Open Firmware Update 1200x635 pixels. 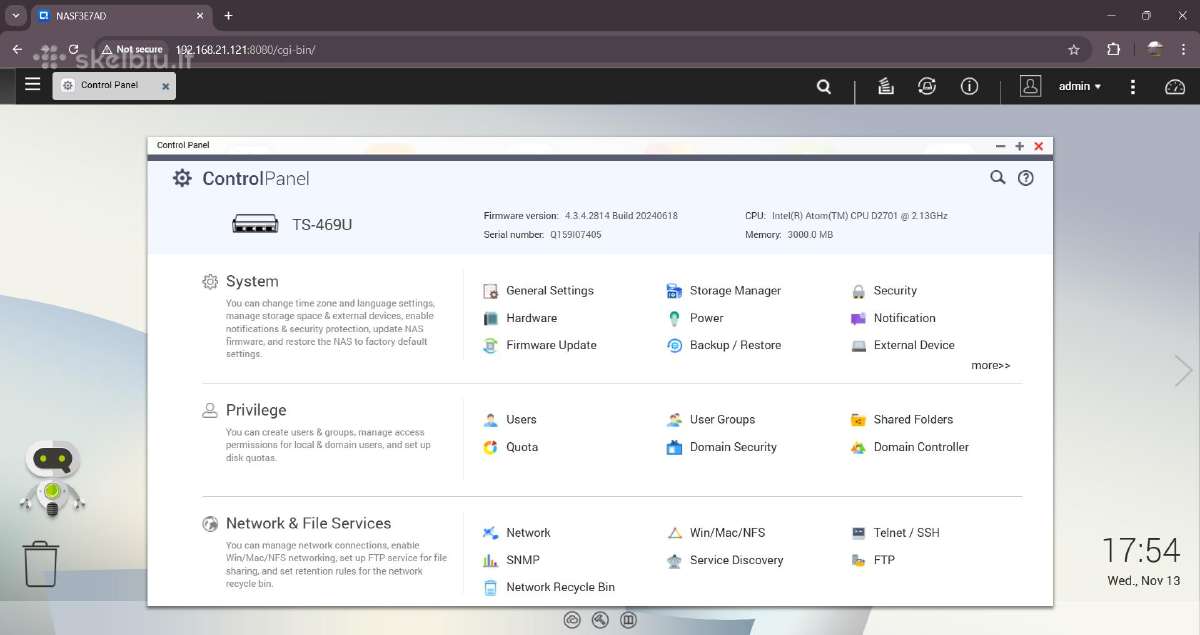tap(540, 345)
